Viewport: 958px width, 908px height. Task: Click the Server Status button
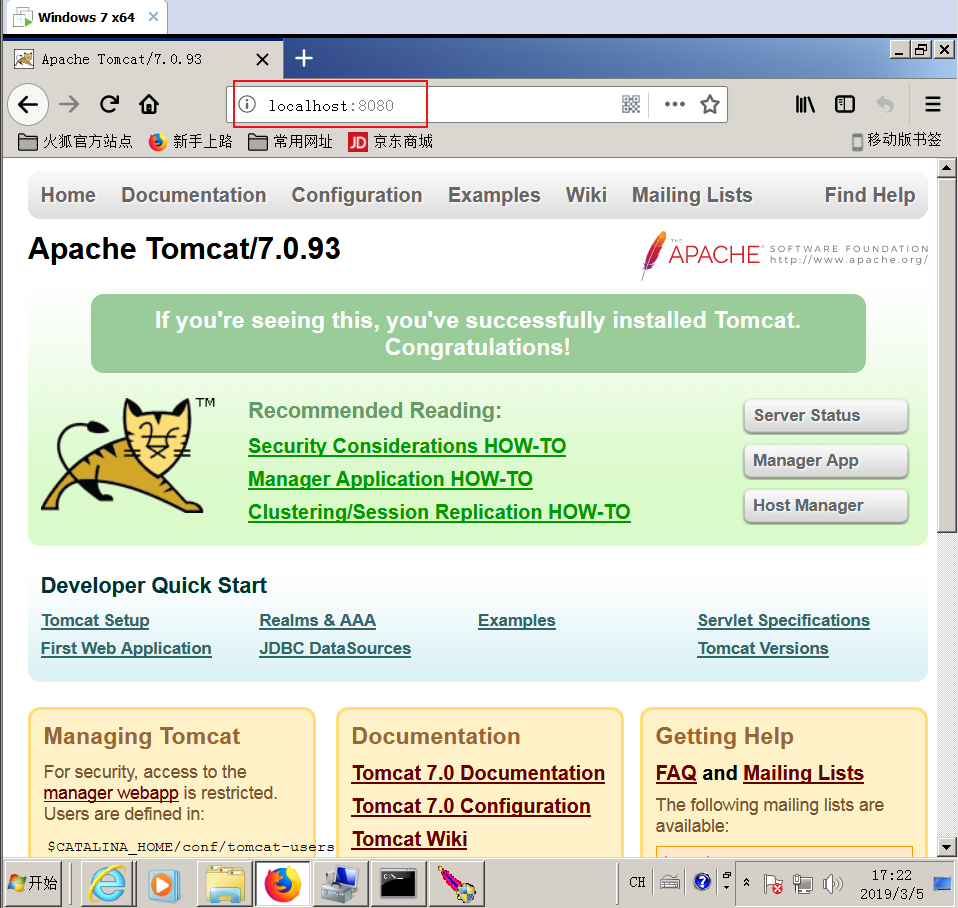click(826, 416)
